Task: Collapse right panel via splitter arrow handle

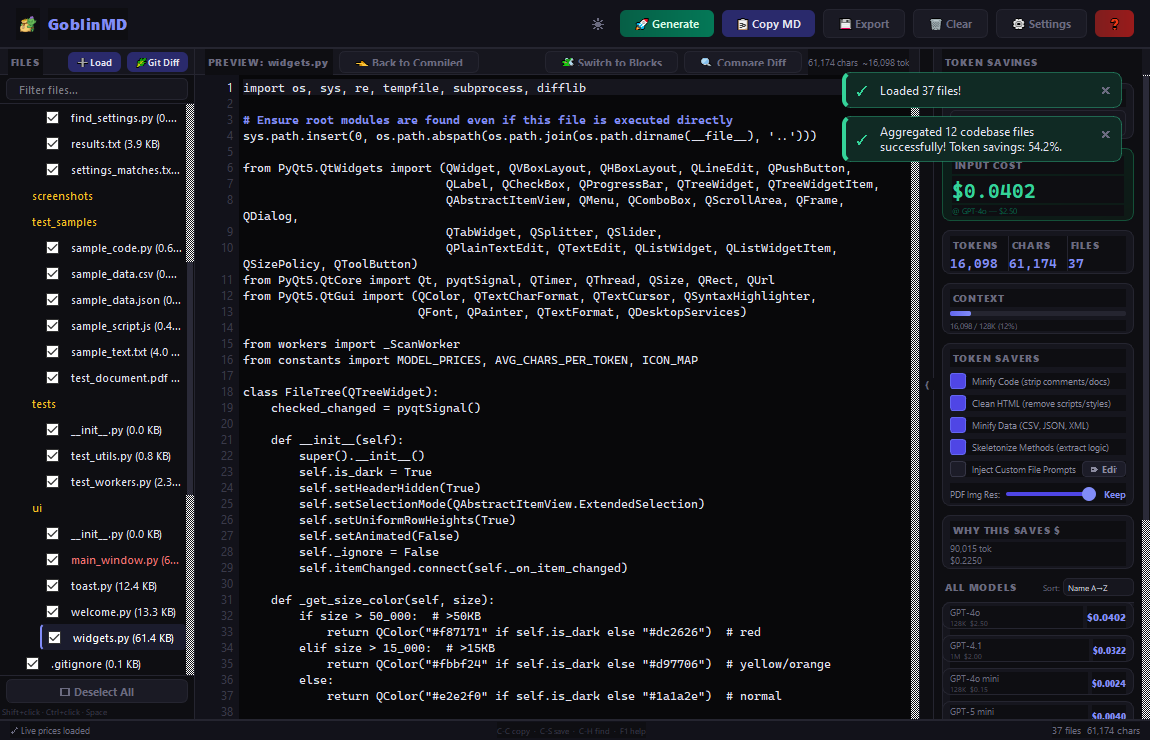Action: [x=927, y=385]
